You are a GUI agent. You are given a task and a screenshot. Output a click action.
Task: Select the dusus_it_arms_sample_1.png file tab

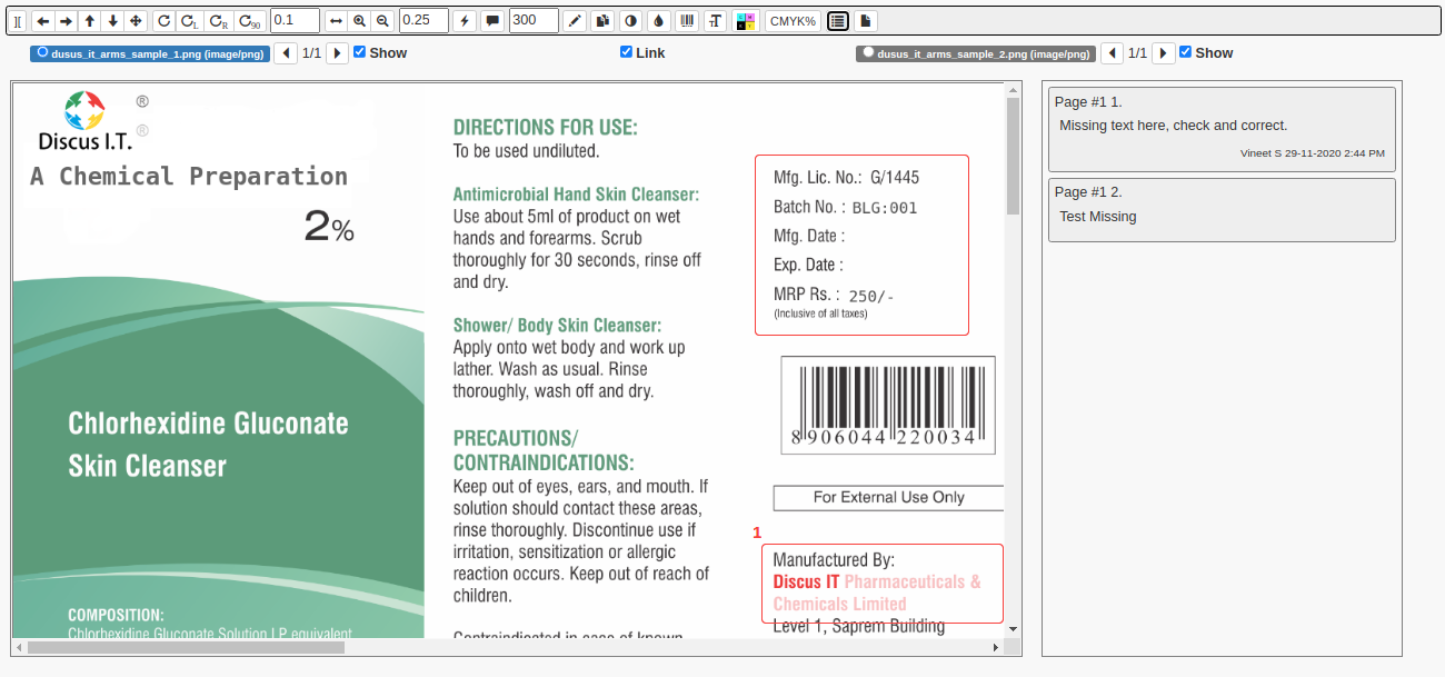150,52
